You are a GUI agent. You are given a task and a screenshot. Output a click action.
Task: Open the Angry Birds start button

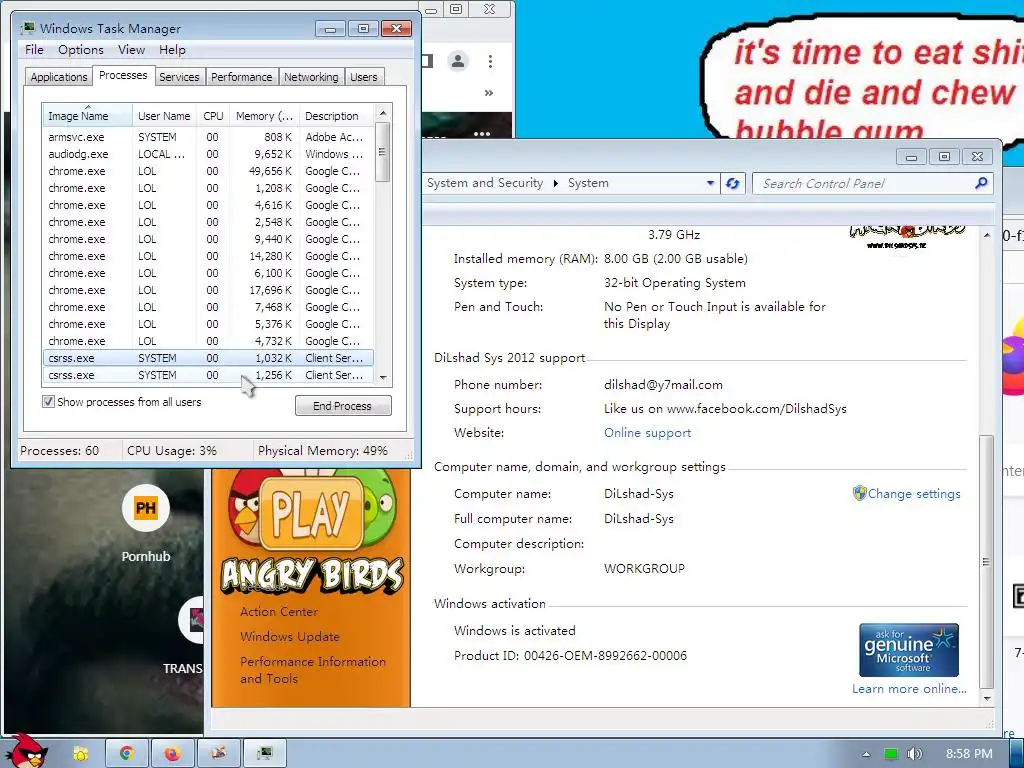click(25, 750)
